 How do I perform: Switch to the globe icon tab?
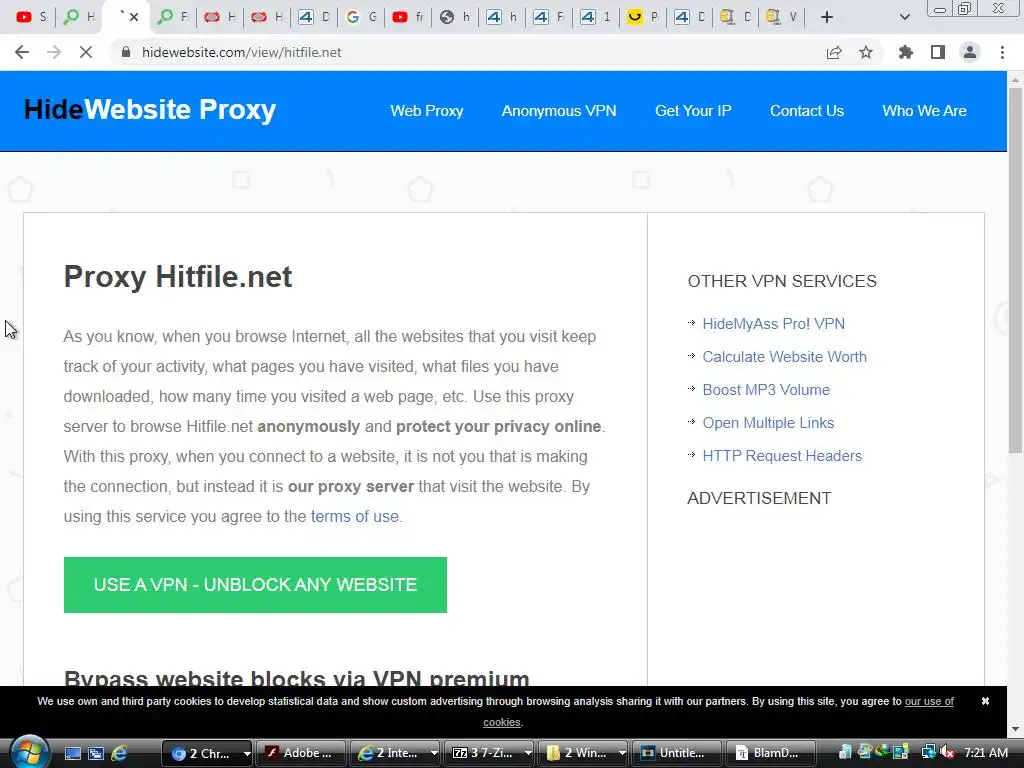click(x=455, y=17)
